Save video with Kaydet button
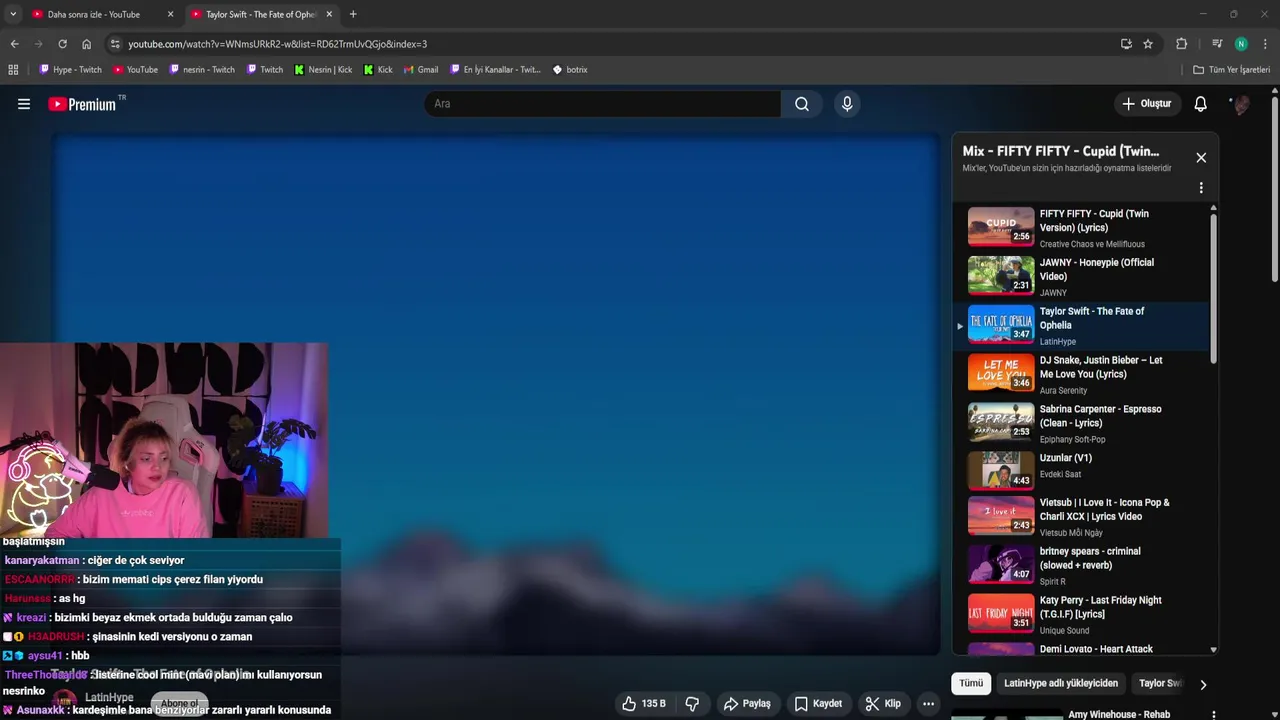This screenshot has width=1280, height=720. click(818, 704)
